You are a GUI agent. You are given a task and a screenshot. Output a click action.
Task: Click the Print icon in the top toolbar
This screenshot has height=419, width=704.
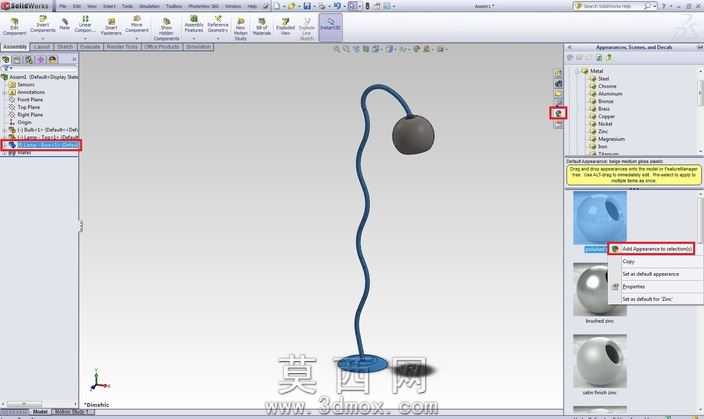tap(322, 6)
